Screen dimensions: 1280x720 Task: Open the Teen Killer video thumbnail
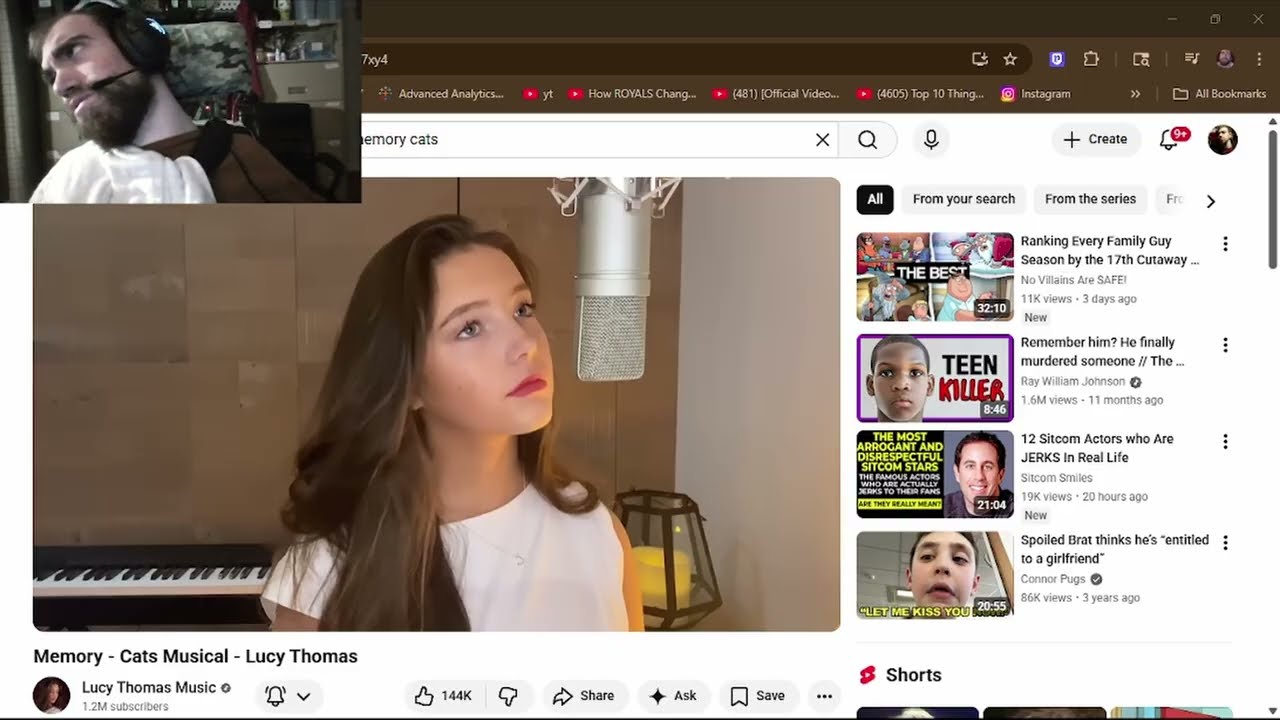pos(935,378)
